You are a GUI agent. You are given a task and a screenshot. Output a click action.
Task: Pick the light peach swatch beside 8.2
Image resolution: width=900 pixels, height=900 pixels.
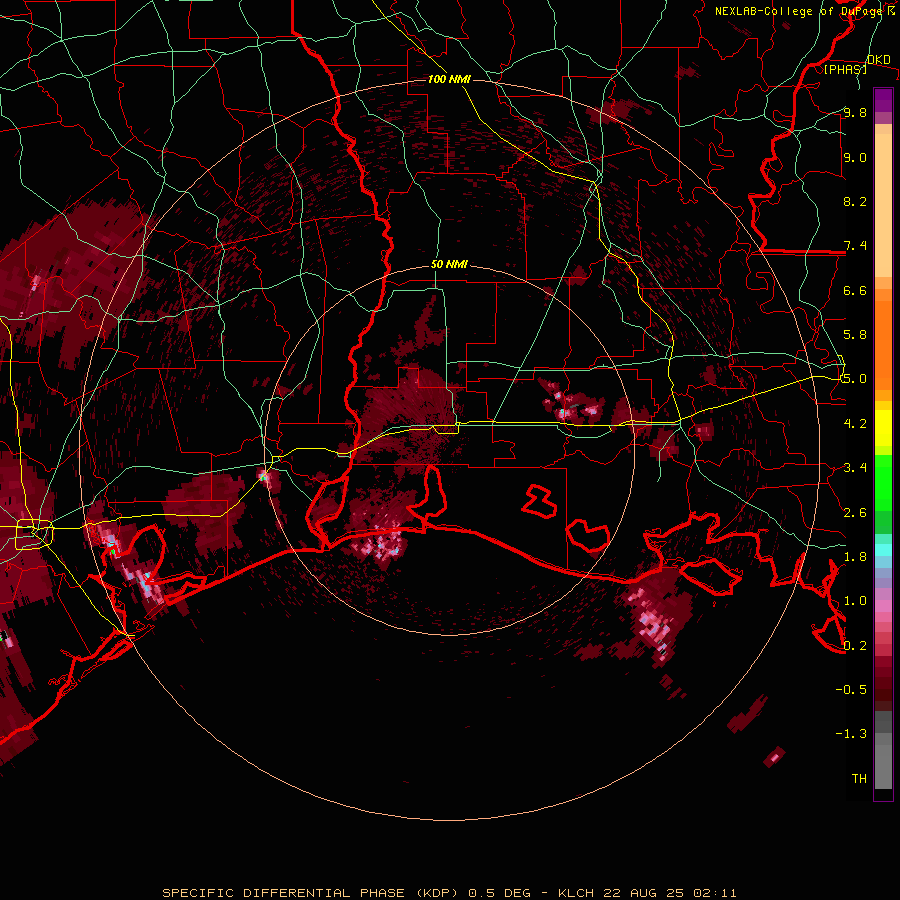coord(883,205)
